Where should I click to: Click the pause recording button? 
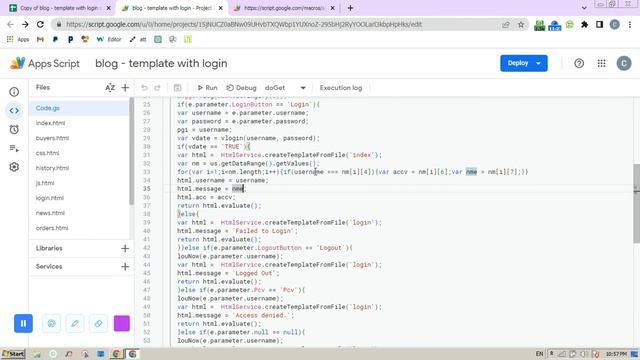pyautogui.click(x=23, y=323)
